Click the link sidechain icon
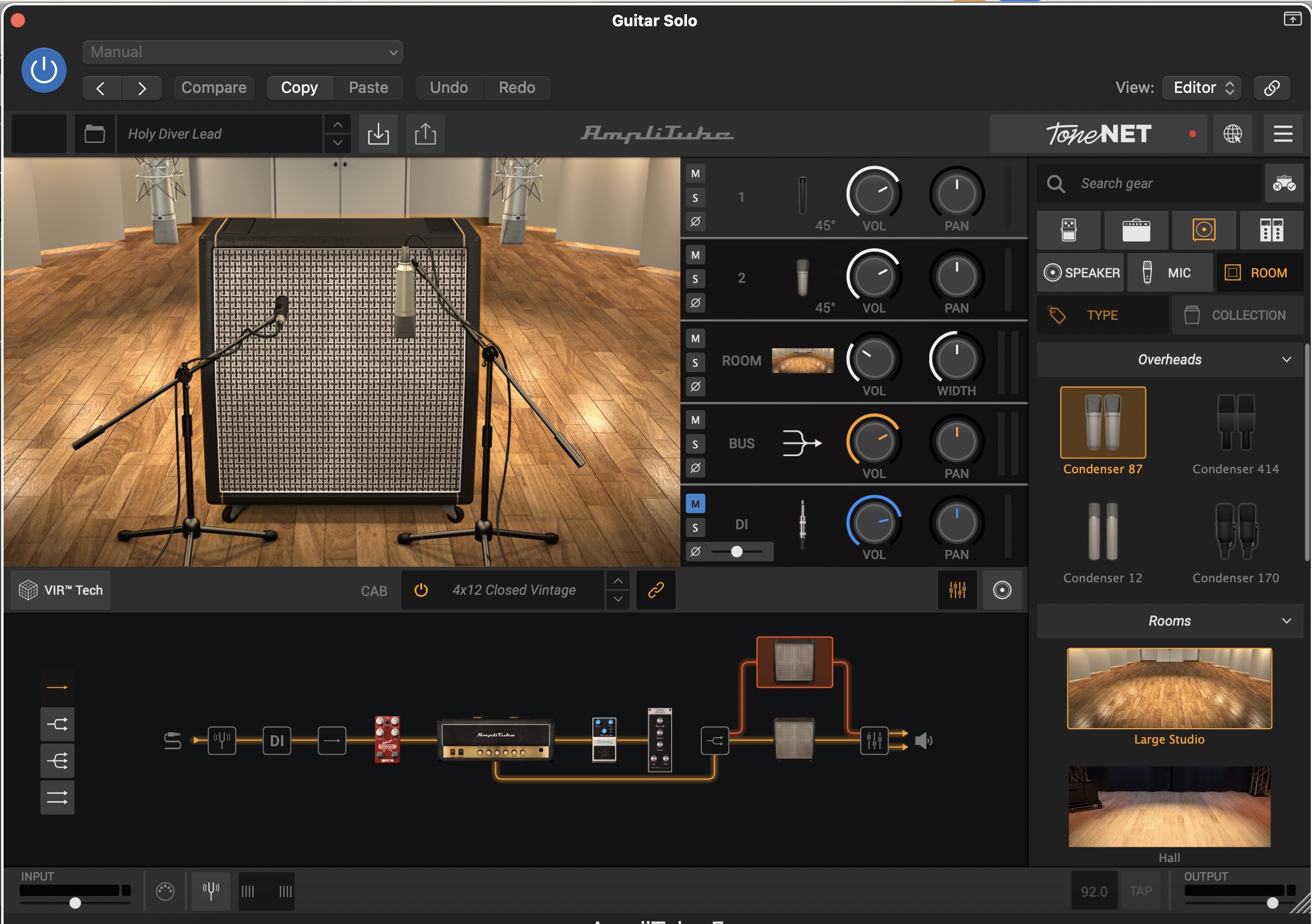 click(x=1272, y=88)
